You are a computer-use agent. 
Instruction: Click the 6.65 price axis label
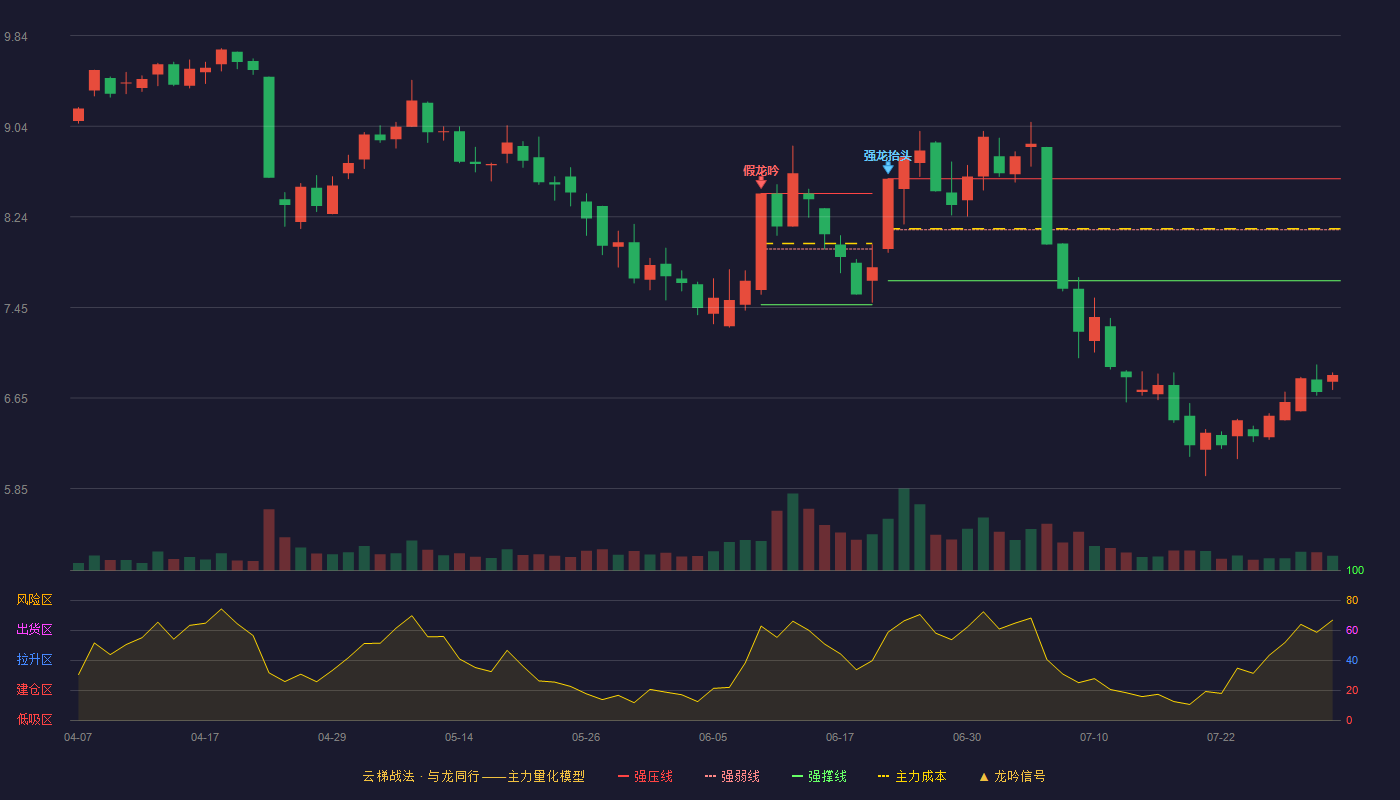[16, 399]
